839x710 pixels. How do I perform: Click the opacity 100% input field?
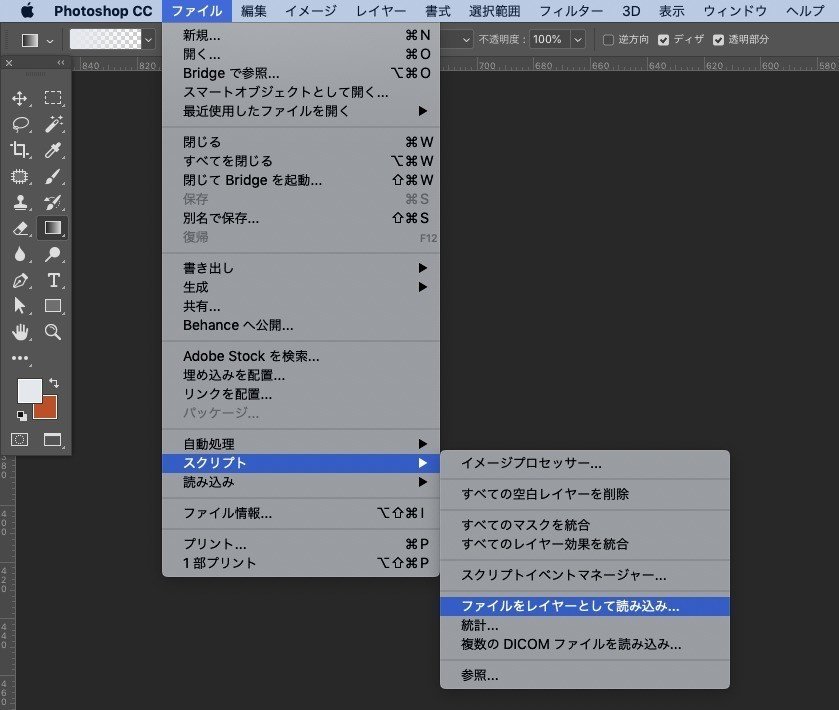(550, 40)
